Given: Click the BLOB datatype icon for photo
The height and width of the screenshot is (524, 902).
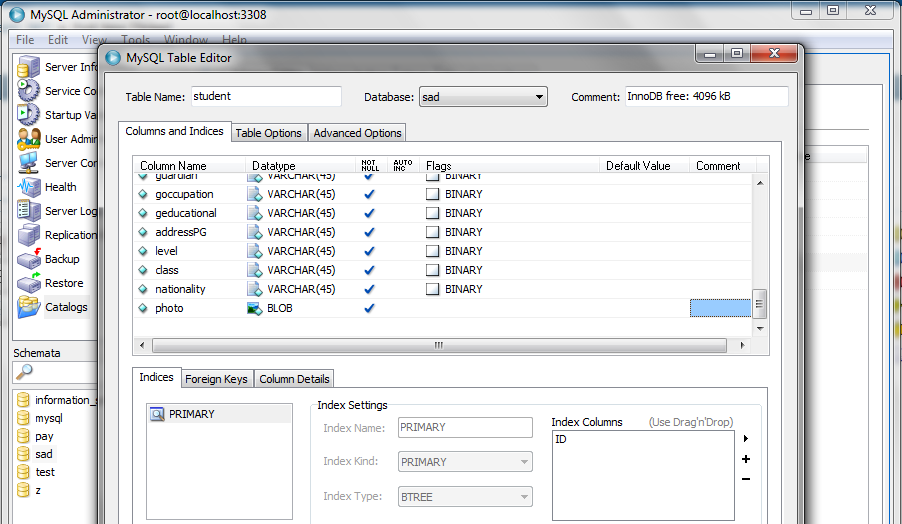Looking at the screenshot, I should coord(255,308).
